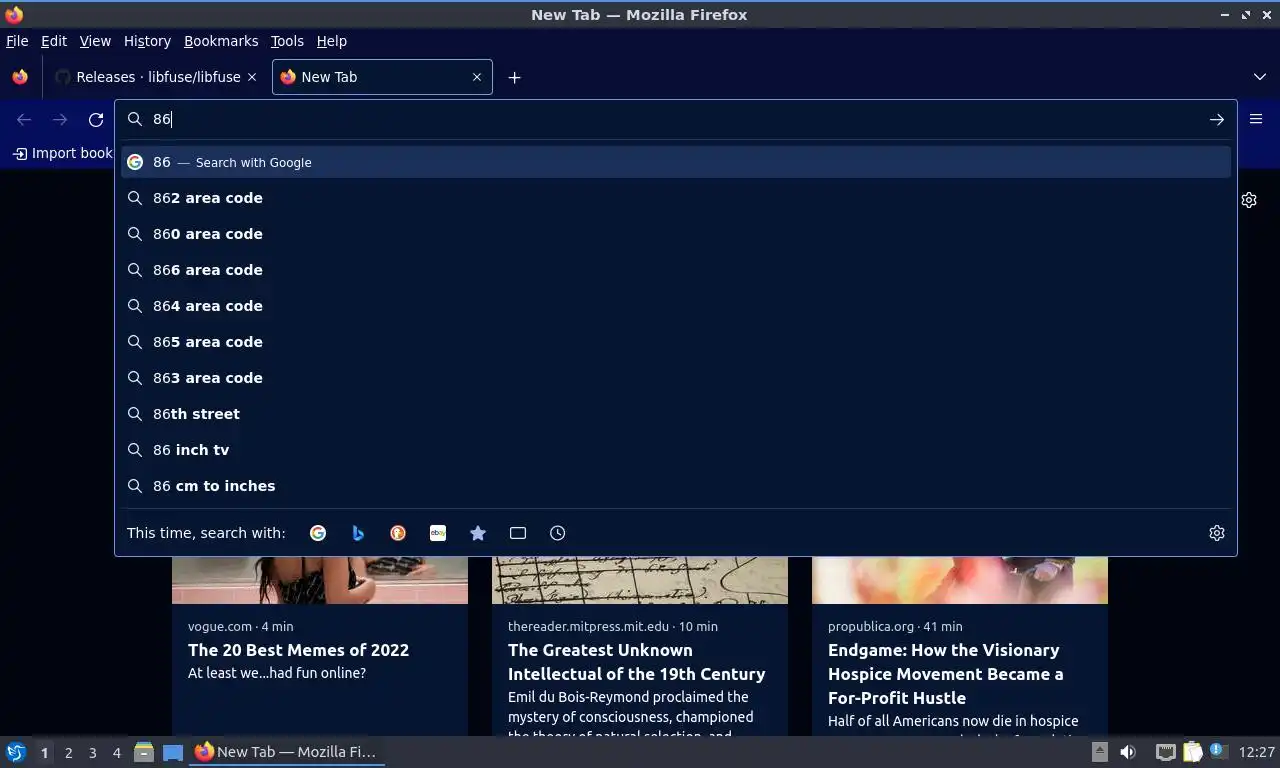Image resolution: width=1280 pixels, height=768 pixels.
Task: Choose '86th street' suggestion
Action: click(x=676, y=414)
